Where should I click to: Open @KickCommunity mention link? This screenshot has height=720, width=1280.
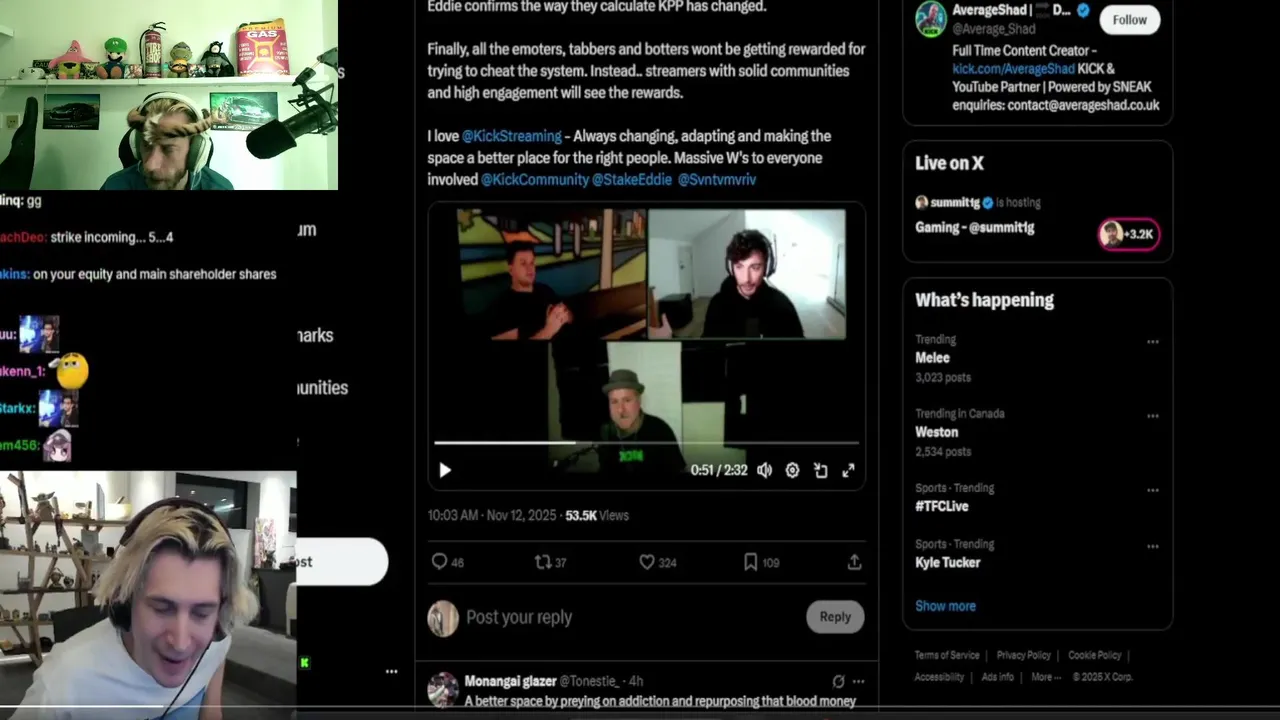(535, 180)
